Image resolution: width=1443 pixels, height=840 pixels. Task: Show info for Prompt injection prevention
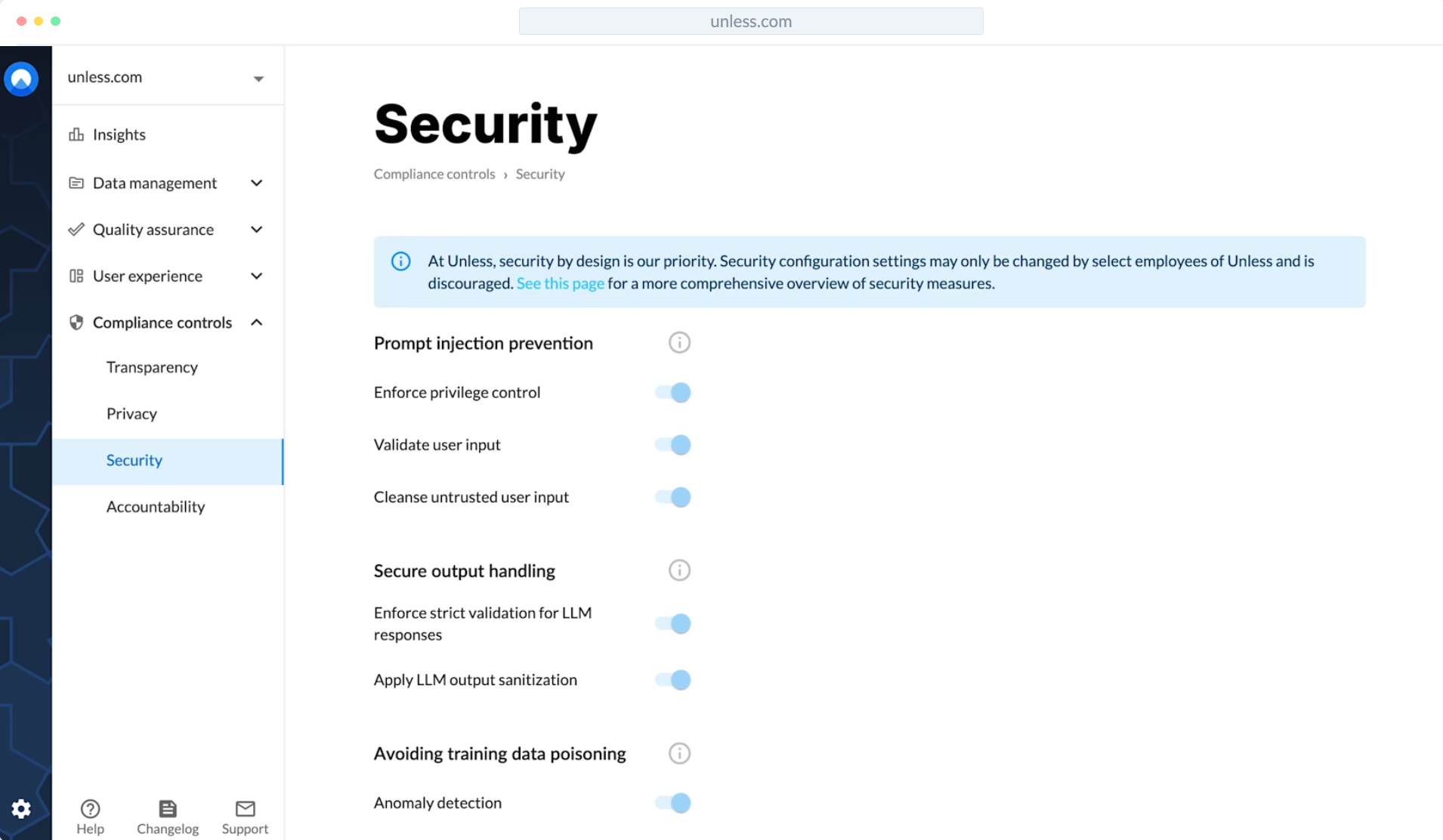point(679,343)
